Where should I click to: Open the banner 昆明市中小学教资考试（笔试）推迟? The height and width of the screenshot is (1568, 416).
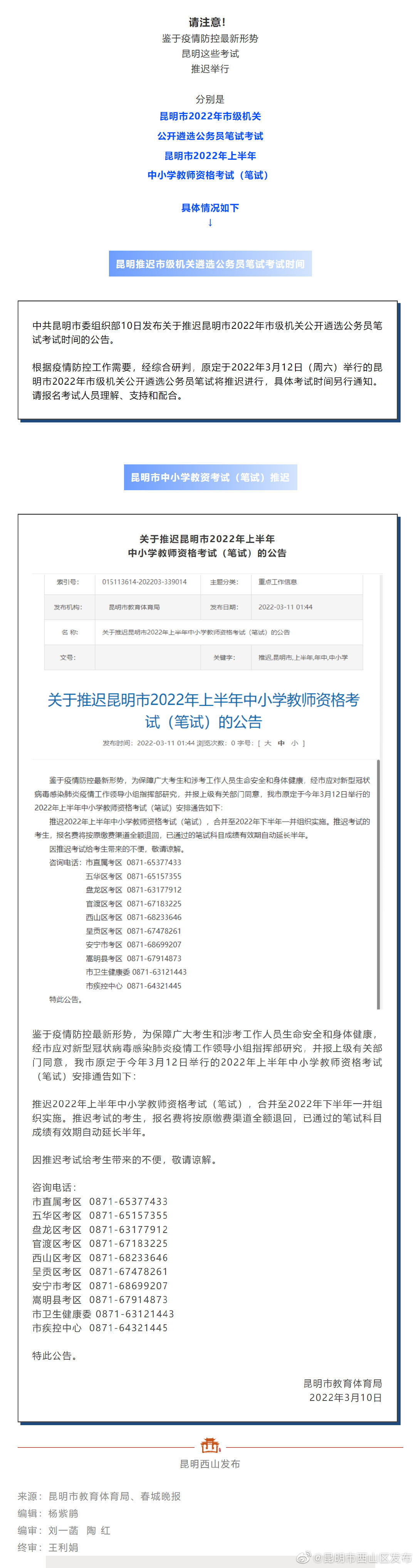point(210,477)
